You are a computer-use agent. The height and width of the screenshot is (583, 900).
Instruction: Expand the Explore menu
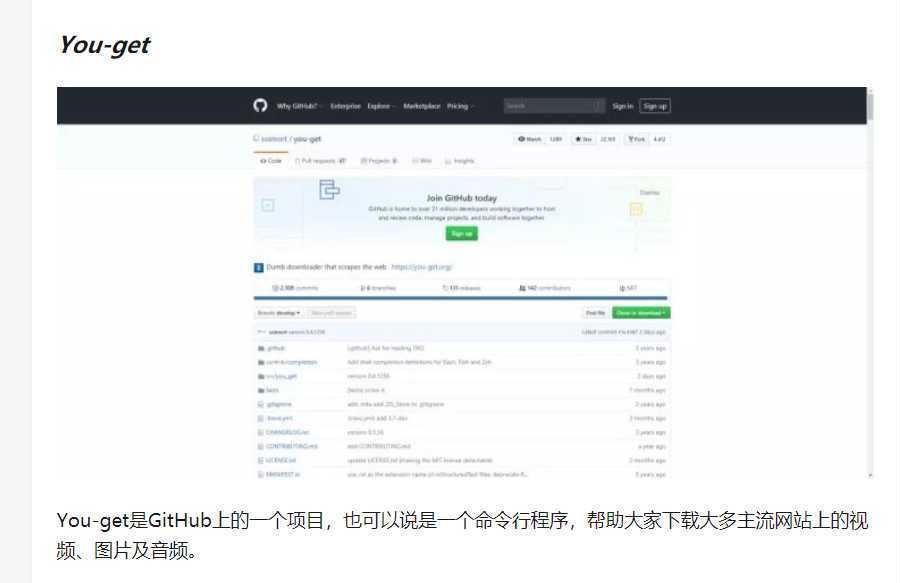pyautogui.click(x=381, y=106)
